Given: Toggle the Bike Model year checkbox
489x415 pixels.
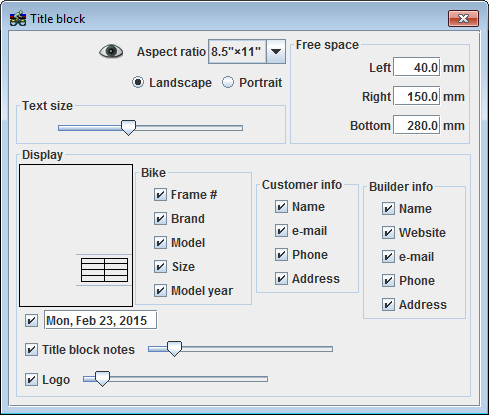Looking at the screenshot, I should click(160, 290).
